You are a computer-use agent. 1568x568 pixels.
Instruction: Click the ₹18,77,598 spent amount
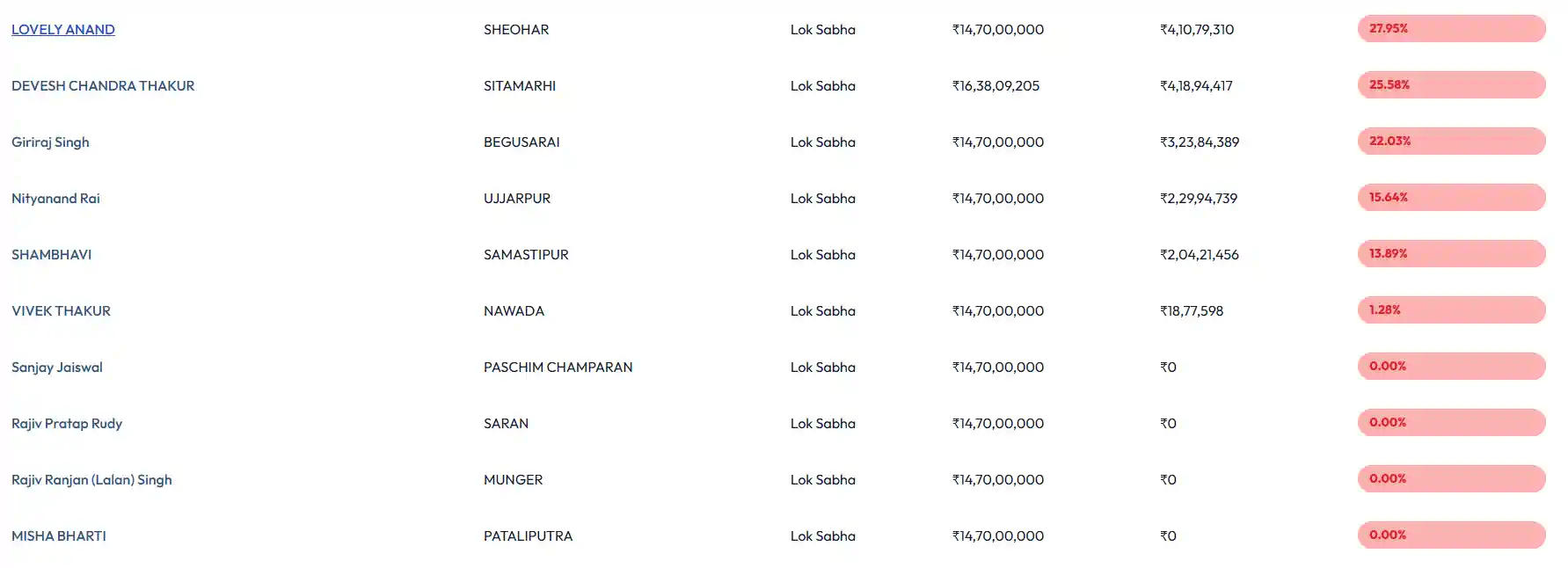click(1192, 311)
